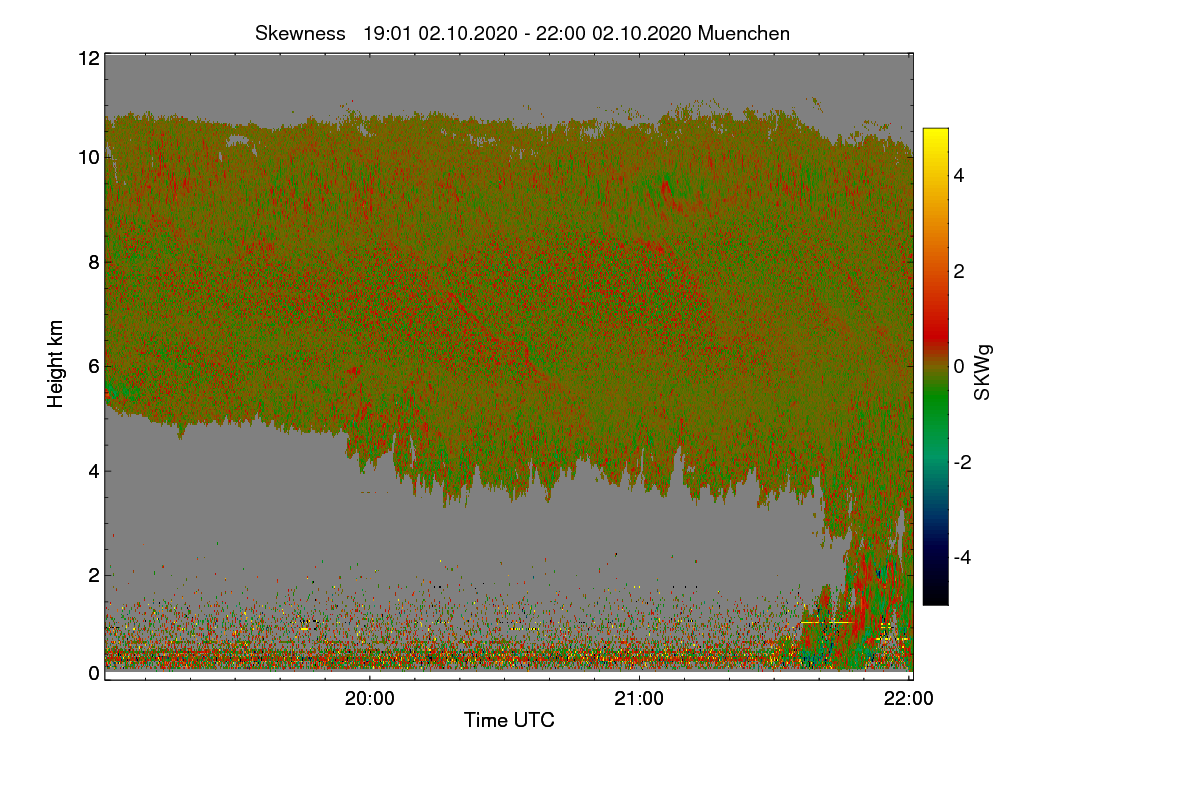Click the 21:00 time tick label
1200x800 pixels.
coord(639,699)
